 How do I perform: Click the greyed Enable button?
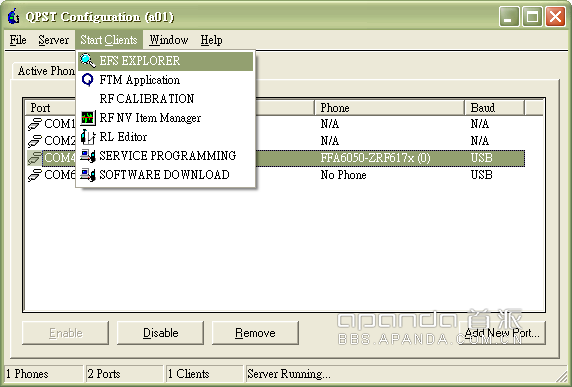[x=65, y=333]
